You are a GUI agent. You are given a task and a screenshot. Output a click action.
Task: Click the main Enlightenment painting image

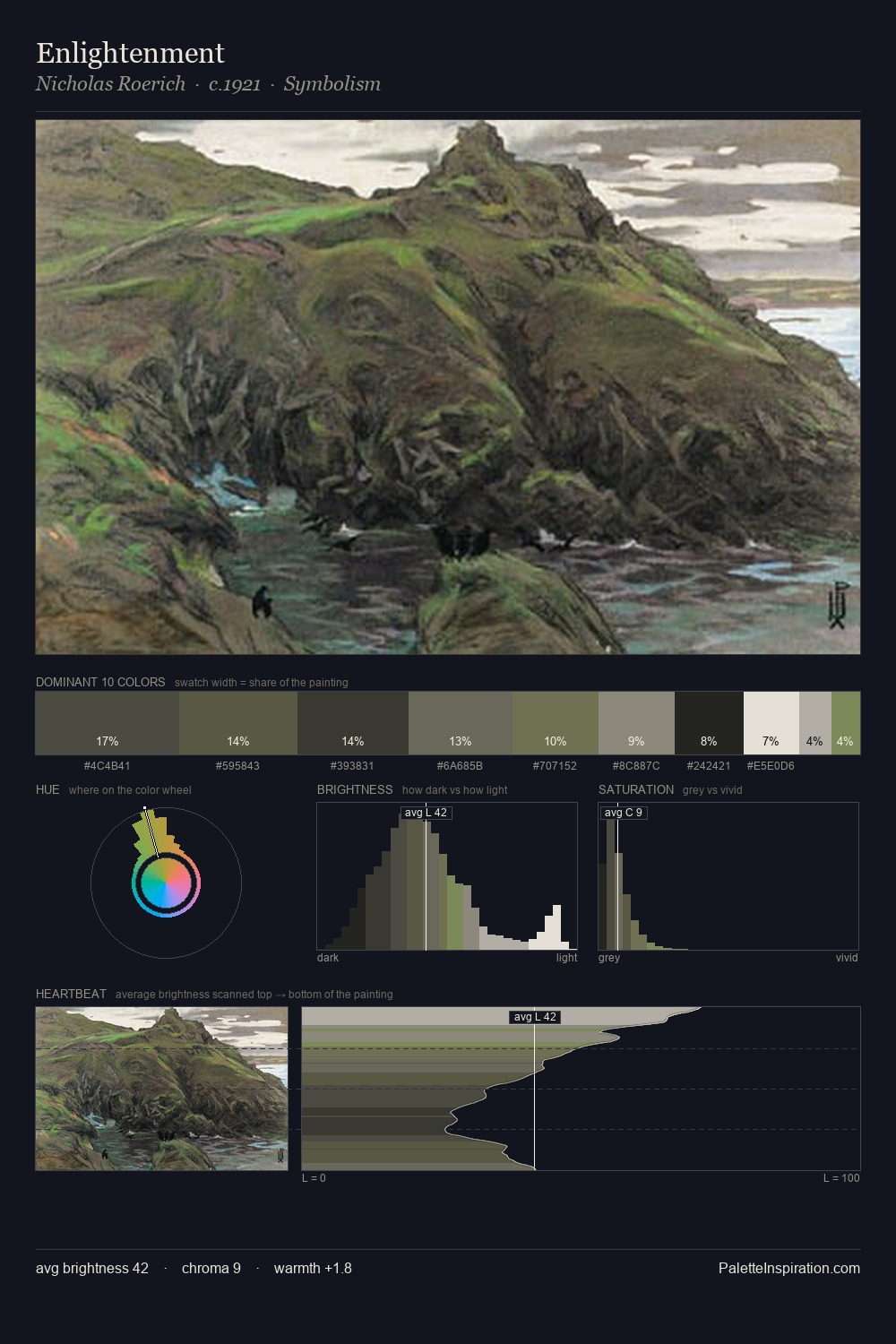click(448, 387)
